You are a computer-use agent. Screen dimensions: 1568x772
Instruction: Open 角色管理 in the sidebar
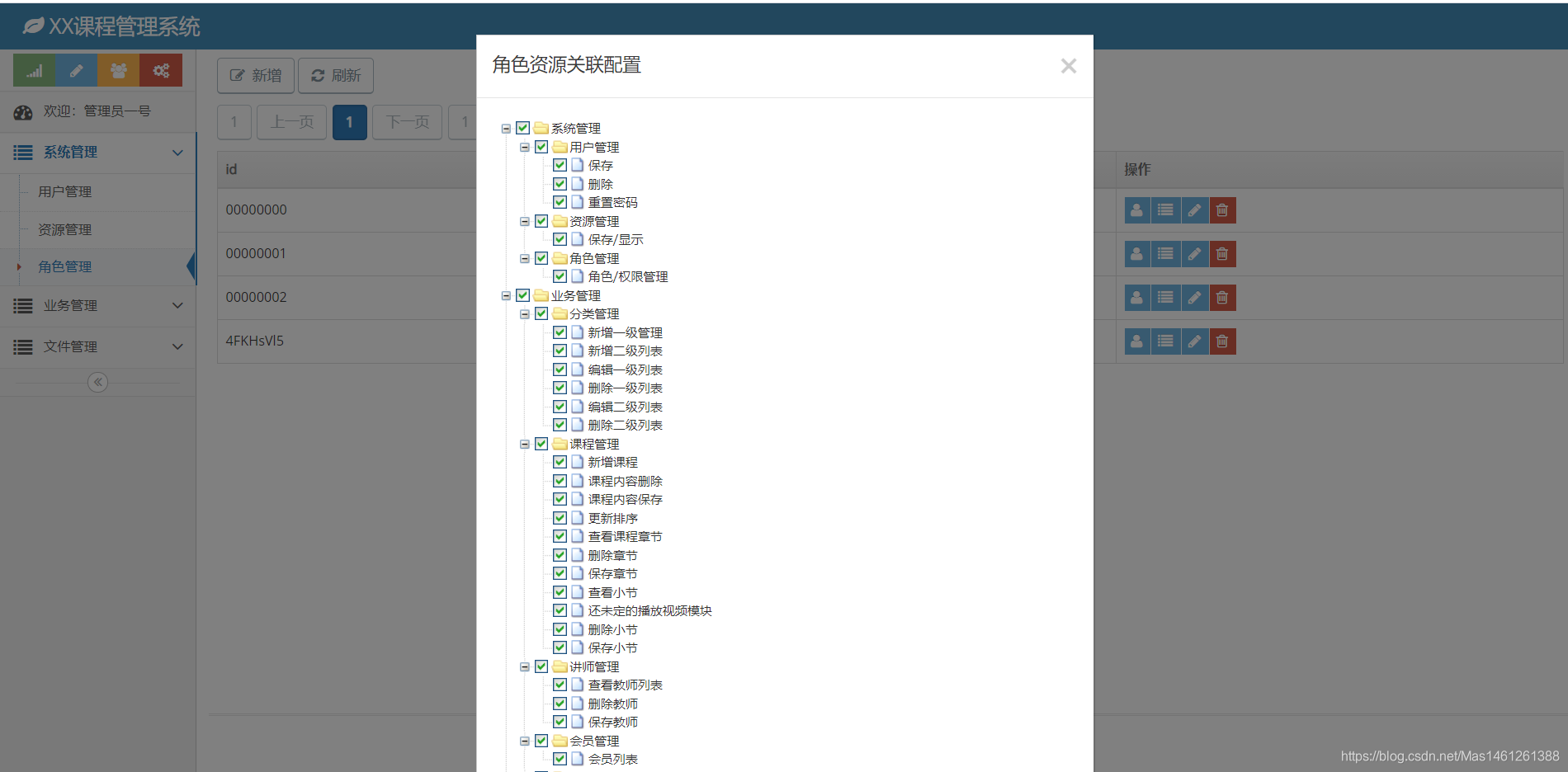(x=65, y=267)
